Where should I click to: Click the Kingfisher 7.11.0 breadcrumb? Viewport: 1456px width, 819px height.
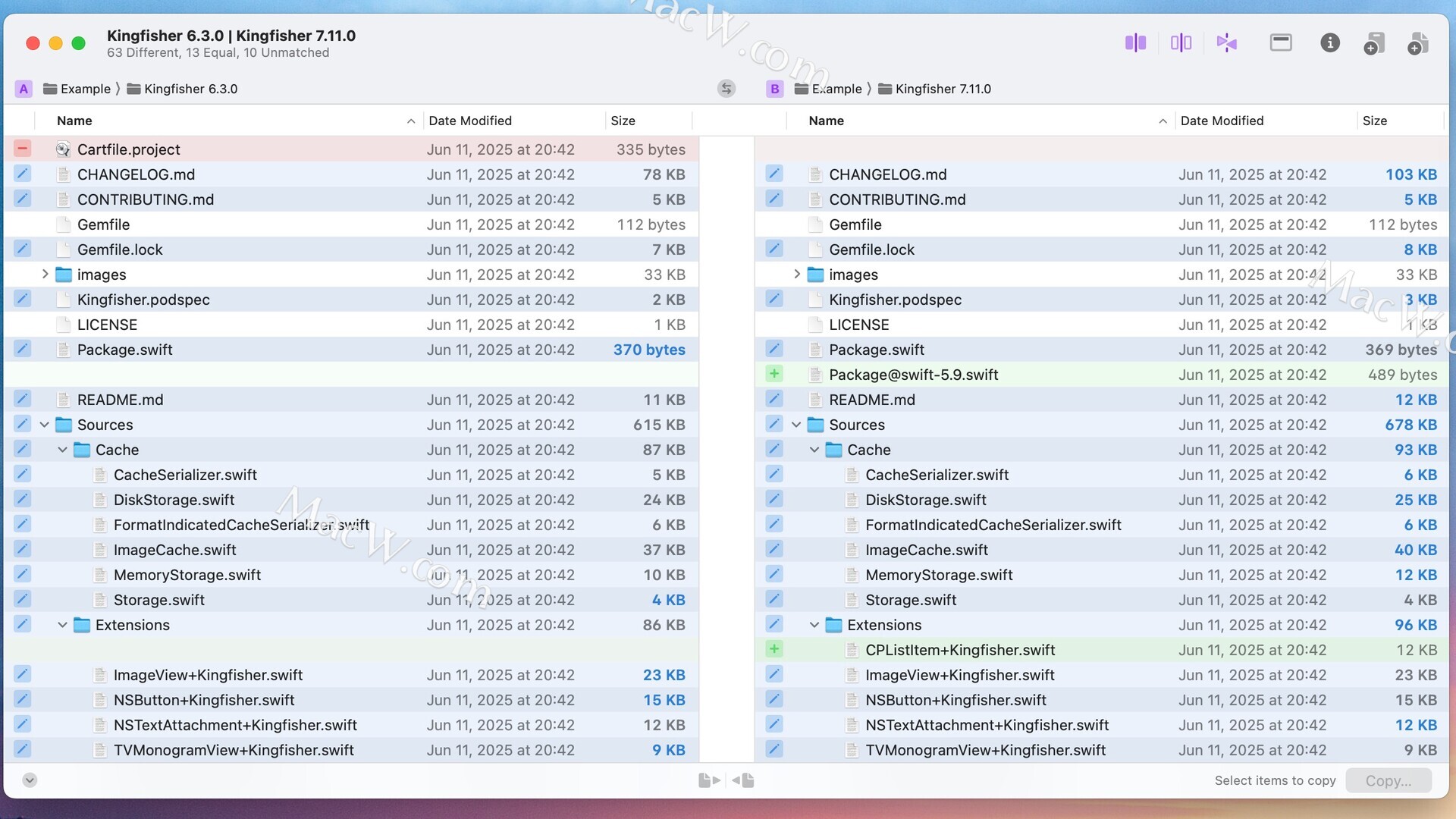coord(934,89)
